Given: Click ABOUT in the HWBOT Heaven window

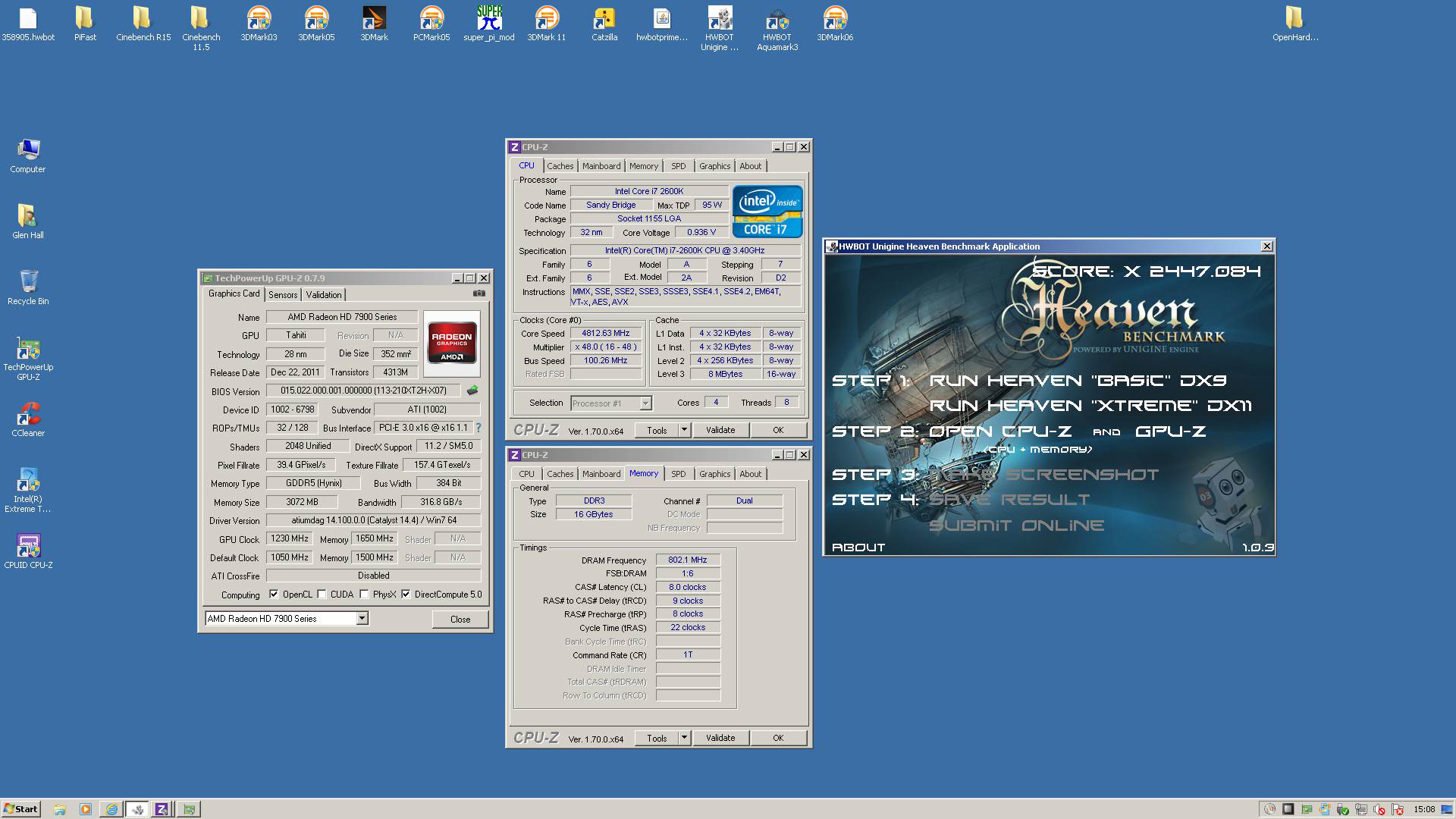Looking at the screenshot, I should 858,547.
